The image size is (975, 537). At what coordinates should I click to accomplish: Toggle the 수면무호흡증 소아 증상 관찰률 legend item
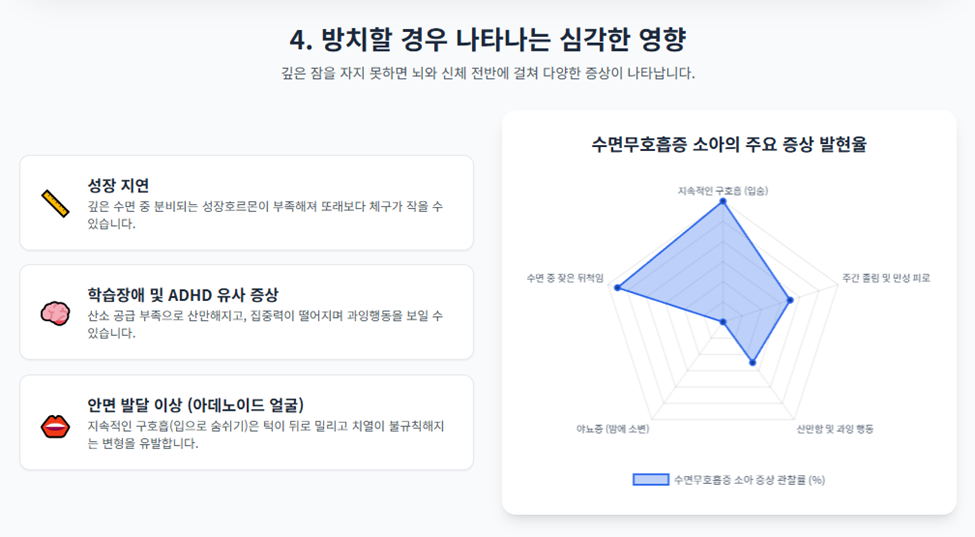coord(728,480)
